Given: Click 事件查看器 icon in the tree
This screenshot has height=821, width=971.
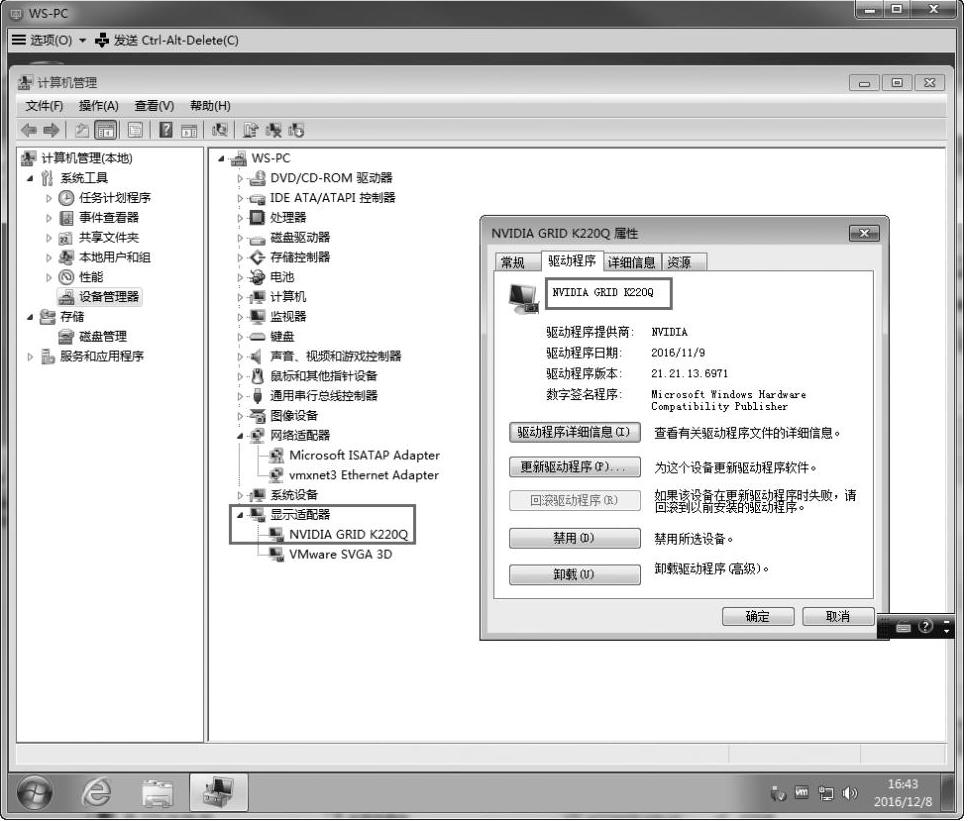Looking at the screenshot, I should [66, 217].
